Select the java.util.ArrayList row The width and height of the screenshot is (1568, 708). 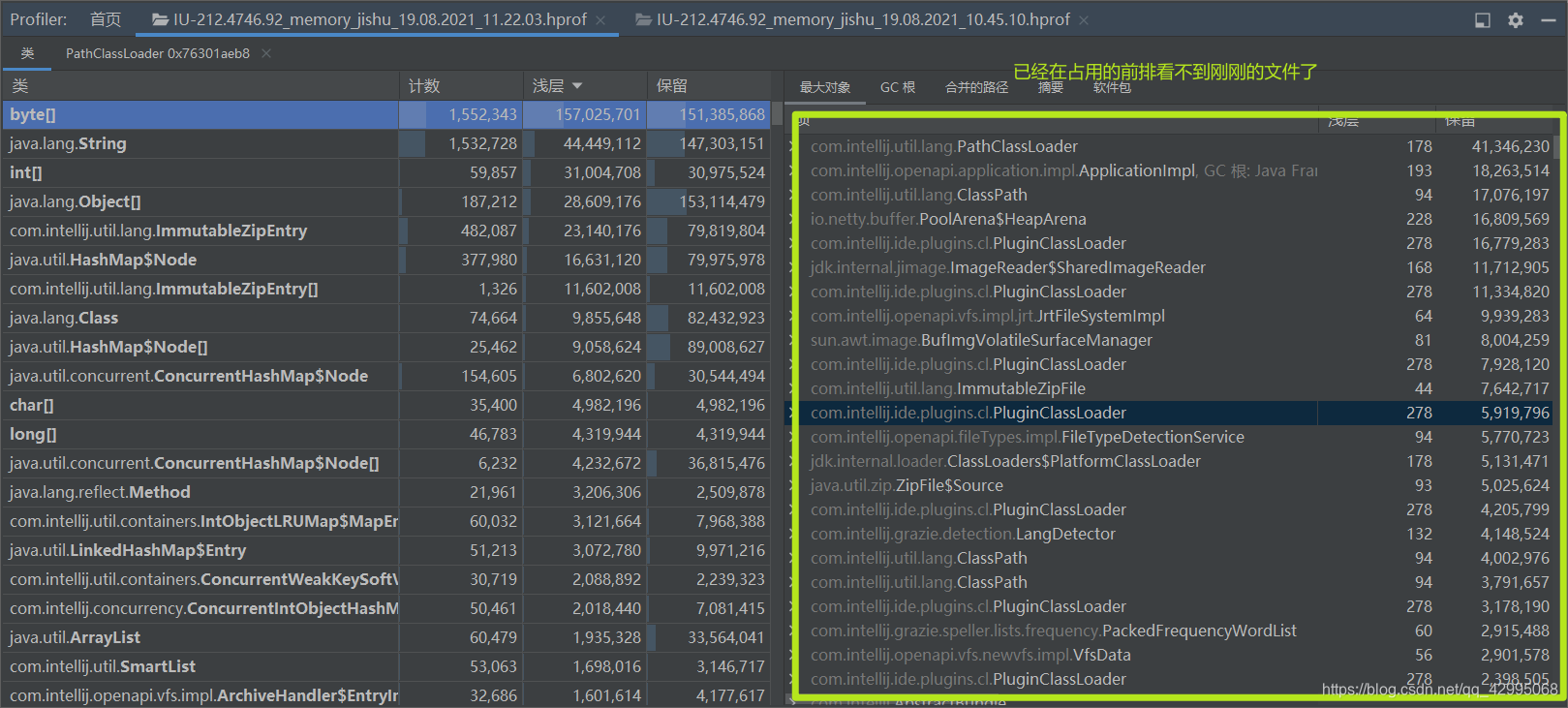click(x=386, y=637)
